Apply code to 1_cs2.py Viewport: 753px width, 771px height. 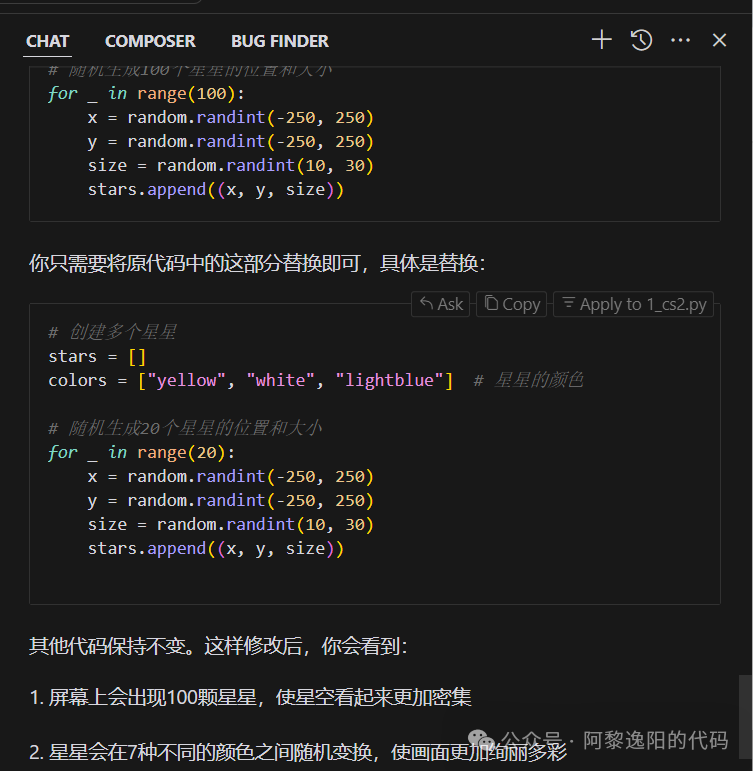coord(634,304)
